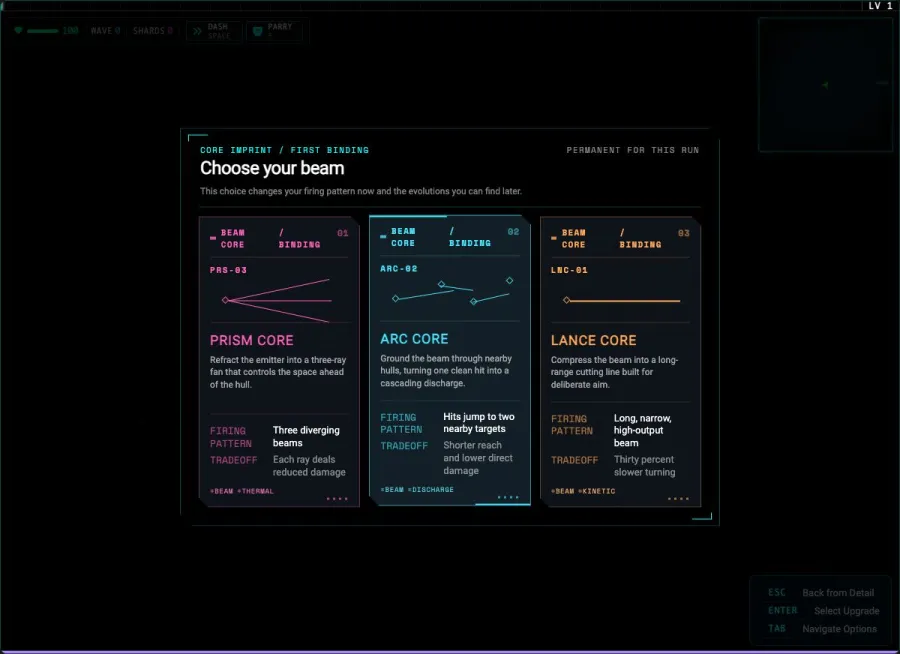Click the PRS-03 code label
900x654 pixels.
point(228,270)
